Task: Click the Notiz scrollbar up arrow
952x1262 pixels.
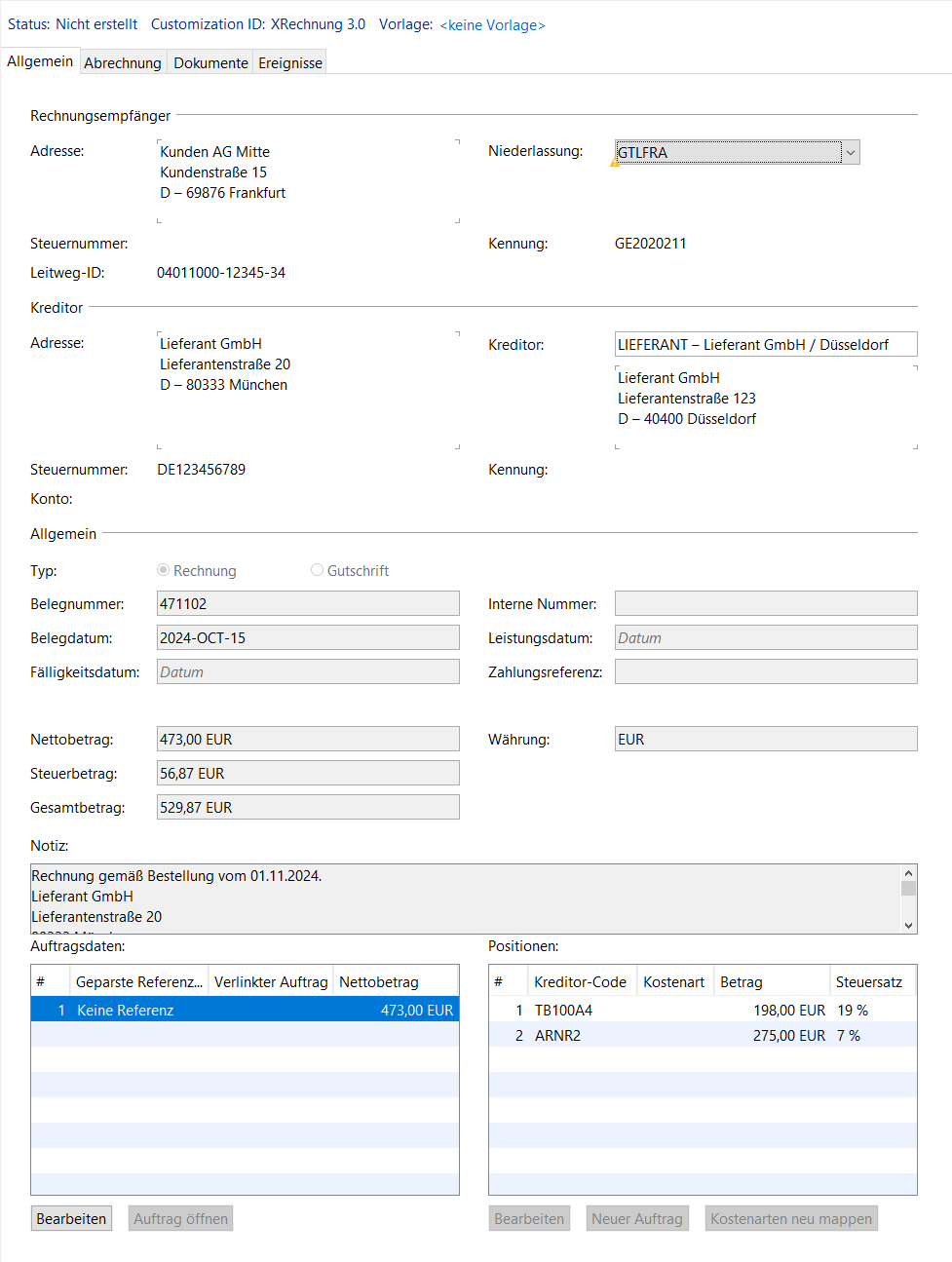Action: pyautogui.click(x=908, y=873)
